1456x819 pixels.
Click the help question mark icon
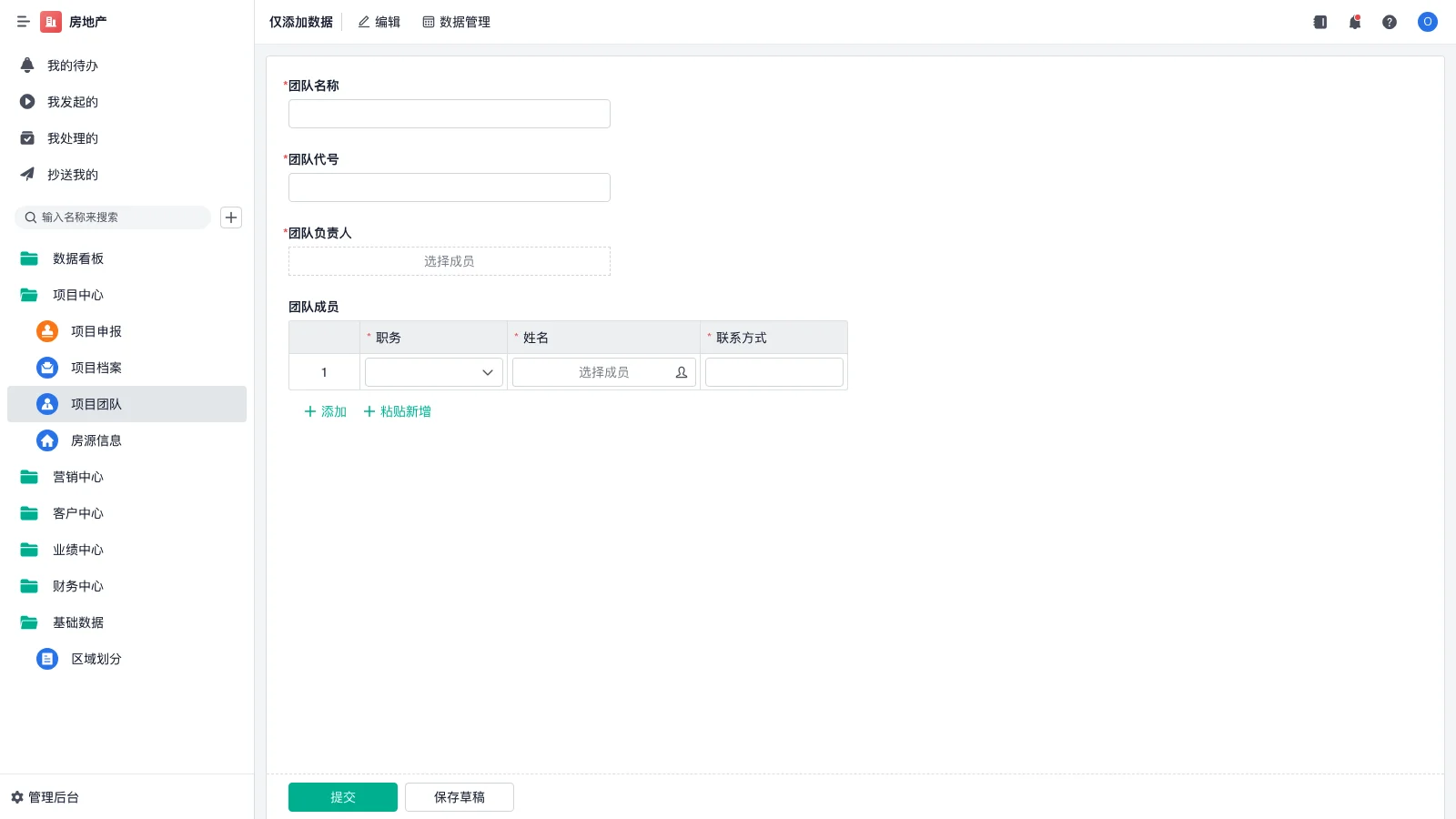coord(1390,22)
